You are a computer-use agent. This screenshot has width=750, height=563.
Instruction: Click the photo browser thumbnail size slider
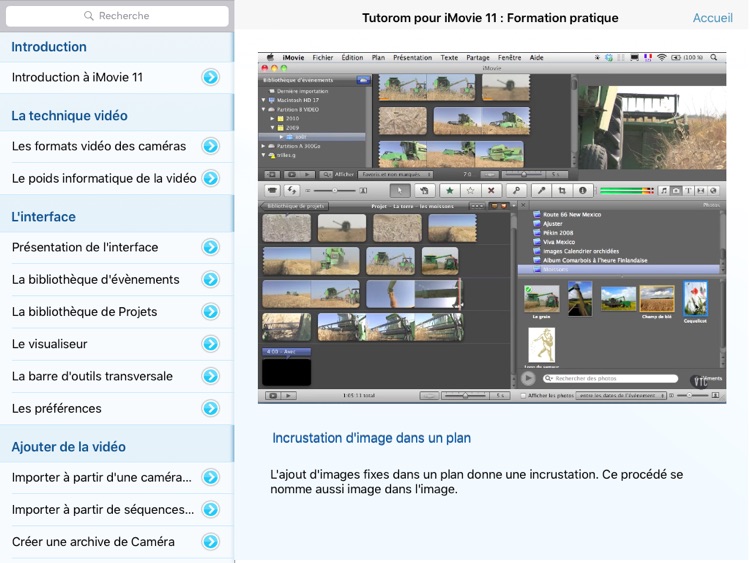(x=694, y=396)
